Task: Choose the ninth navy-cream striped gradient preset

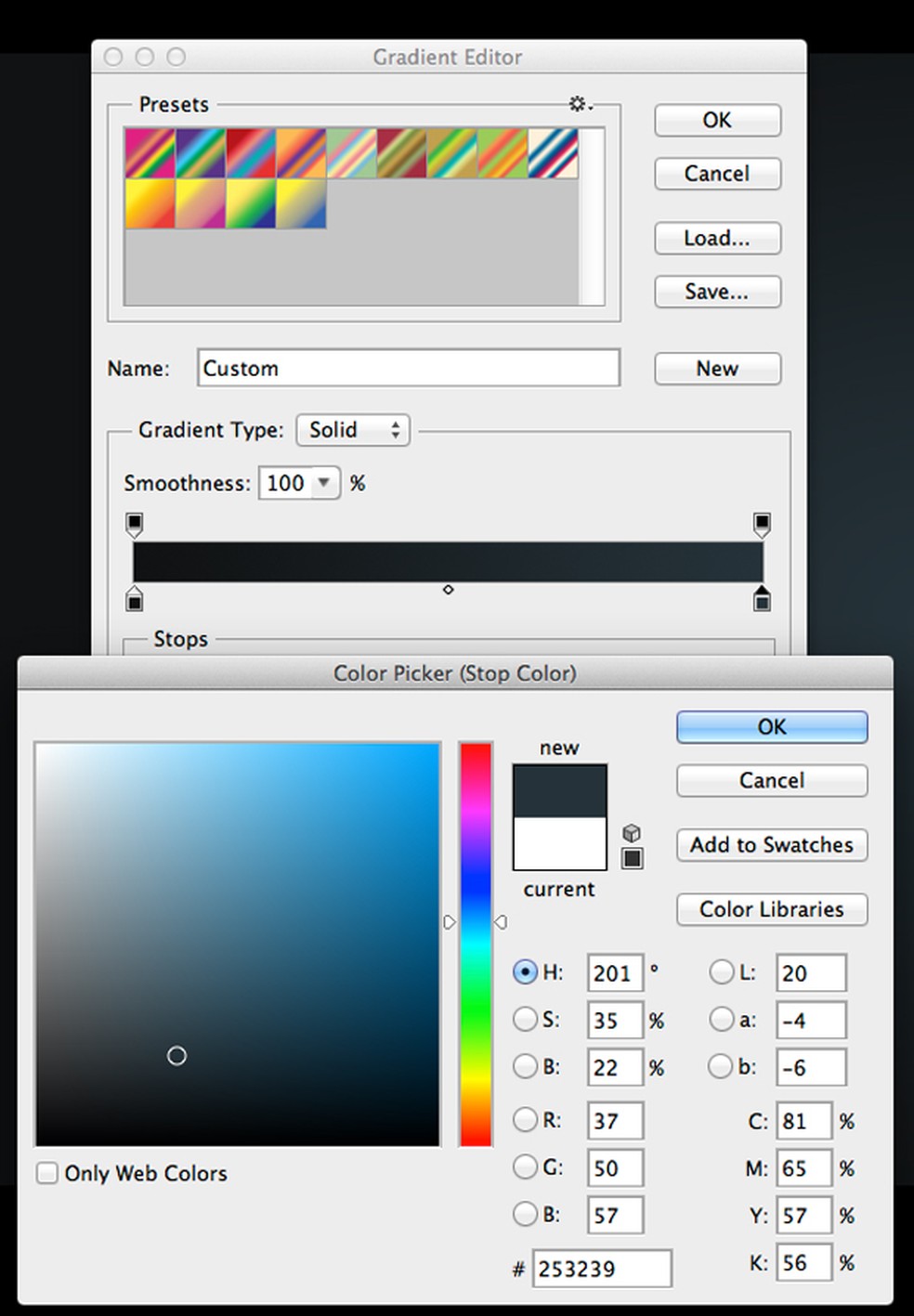Action: pos(553,153)
